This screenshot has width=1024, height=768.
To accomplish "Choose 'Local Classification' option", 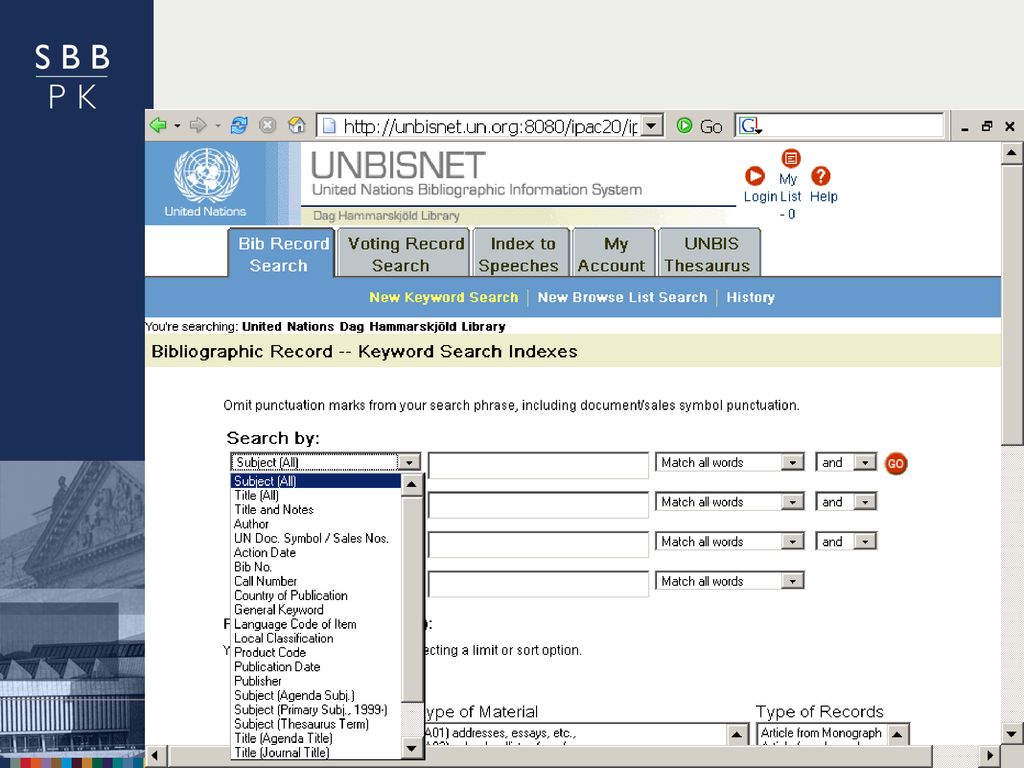I will click(x=316, y=639).
